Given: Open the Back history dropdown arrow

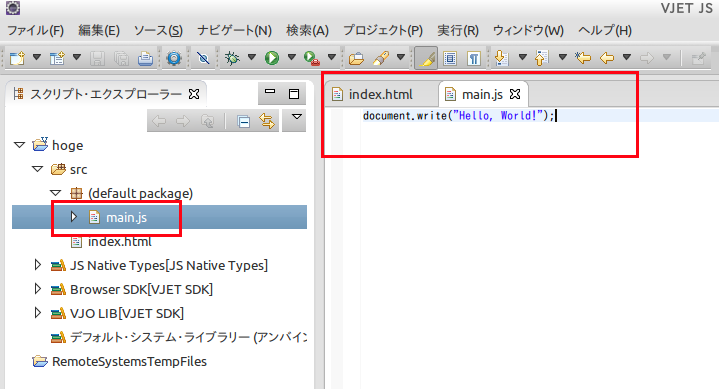Looking at the screenshot, I should [627, 57].
